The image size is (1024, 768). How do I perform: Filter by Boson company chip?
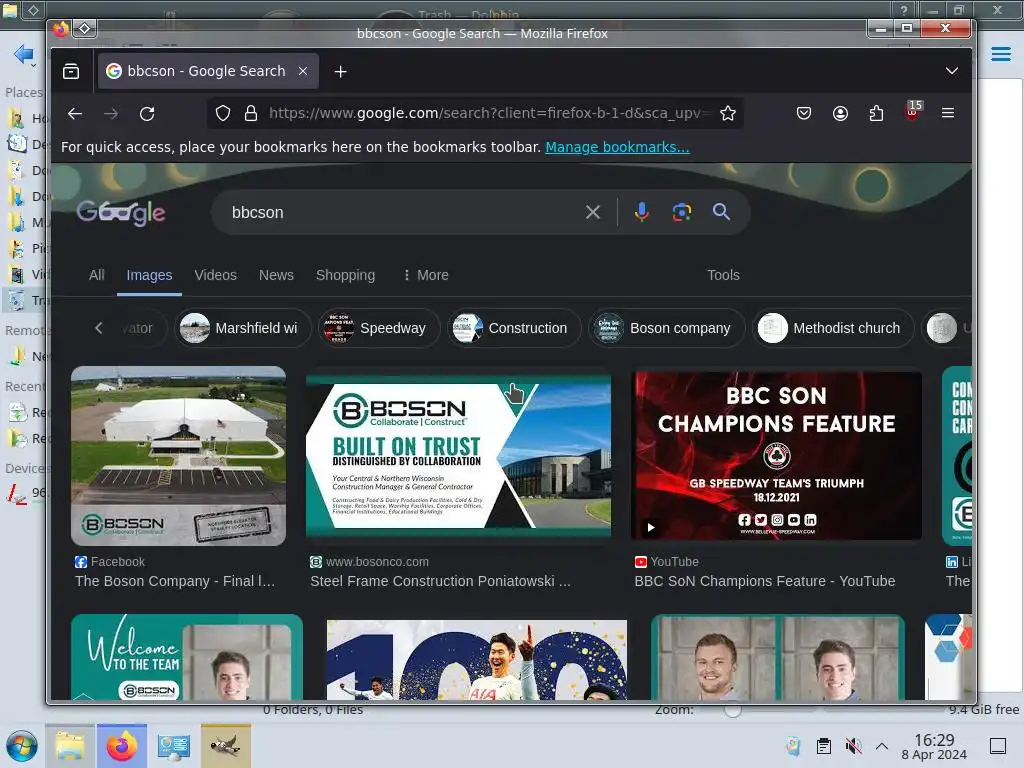pyautogui.click(x=667, y=328)
